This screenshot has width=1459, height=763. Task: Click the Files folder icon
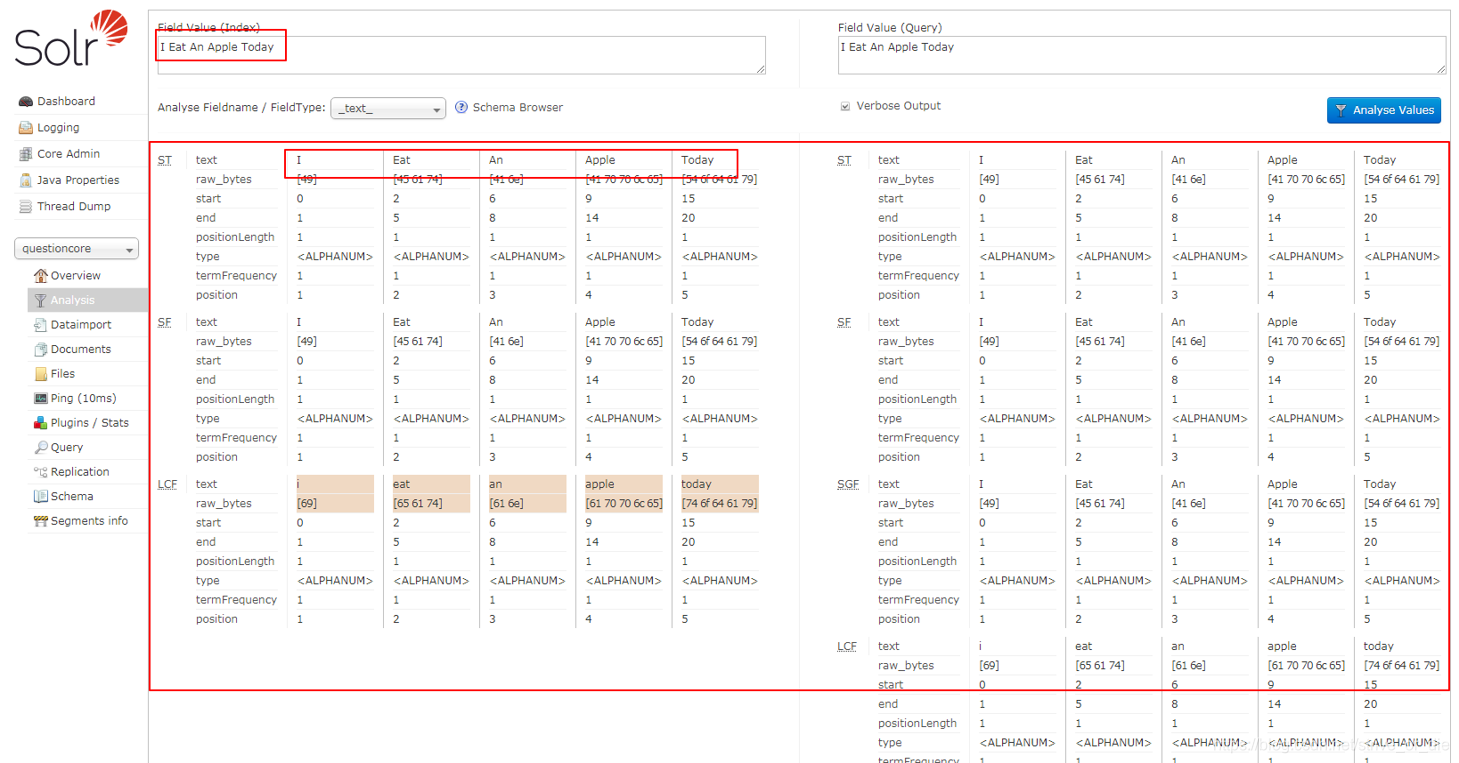41,374
